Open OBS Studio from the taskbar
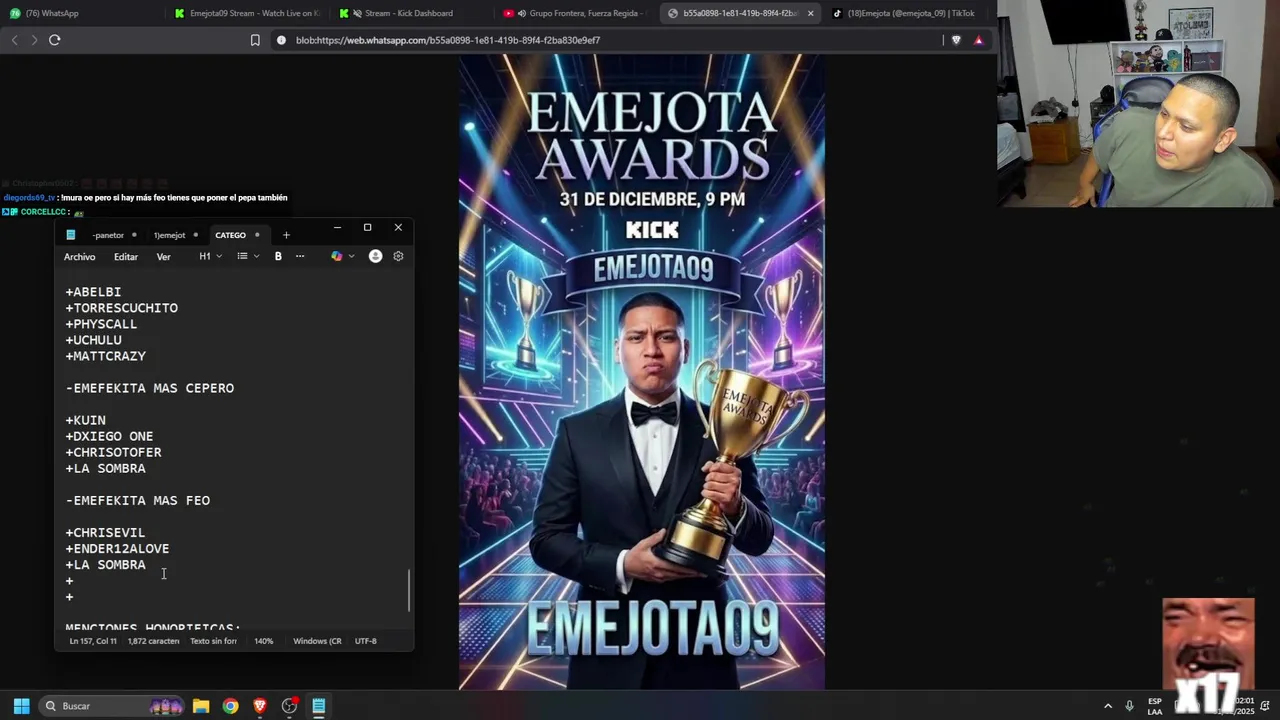This screenshot has width=1280, height=720. tap(290, 706)
